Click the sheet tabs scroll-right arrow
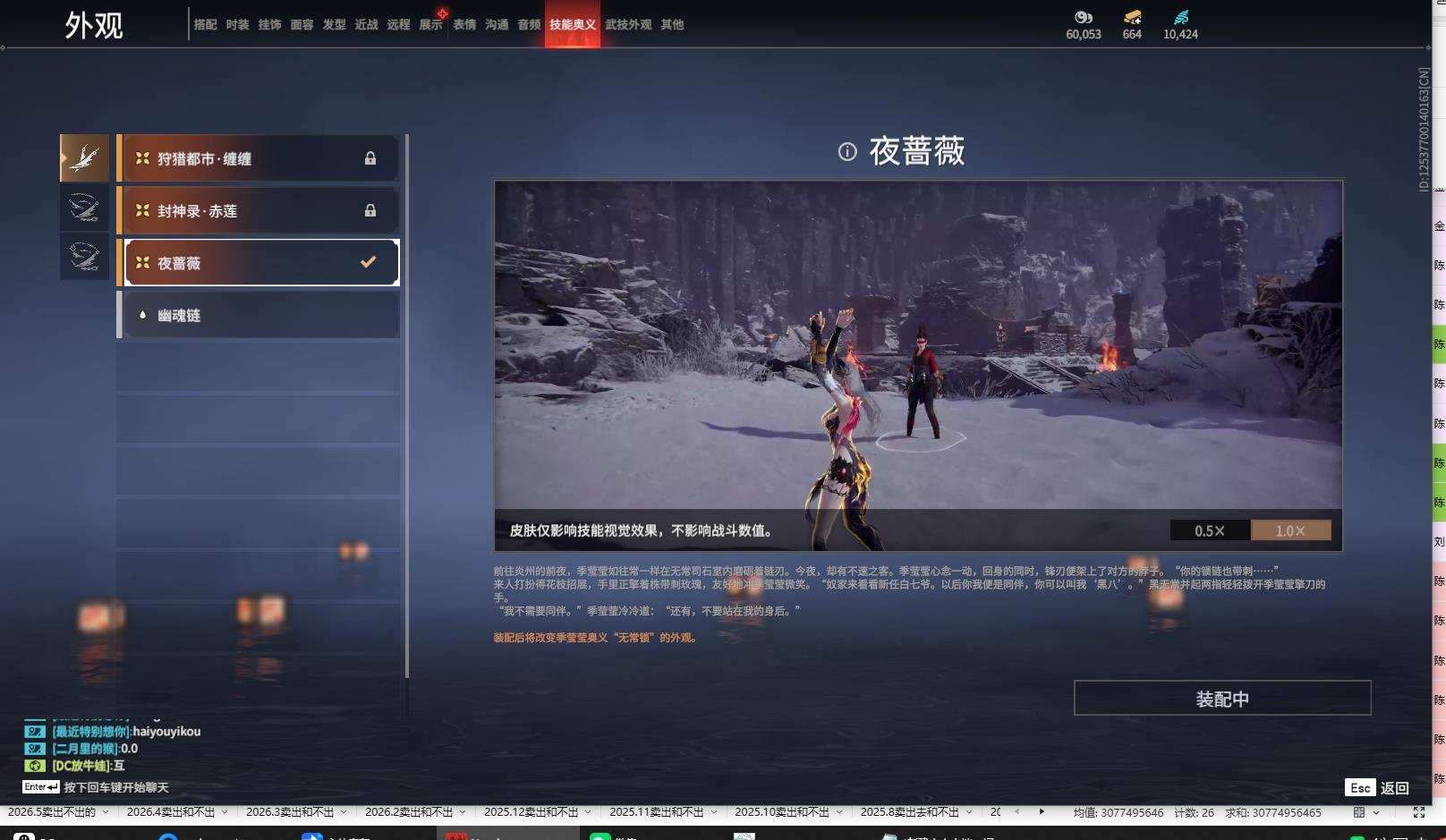 click(1042, 811)
